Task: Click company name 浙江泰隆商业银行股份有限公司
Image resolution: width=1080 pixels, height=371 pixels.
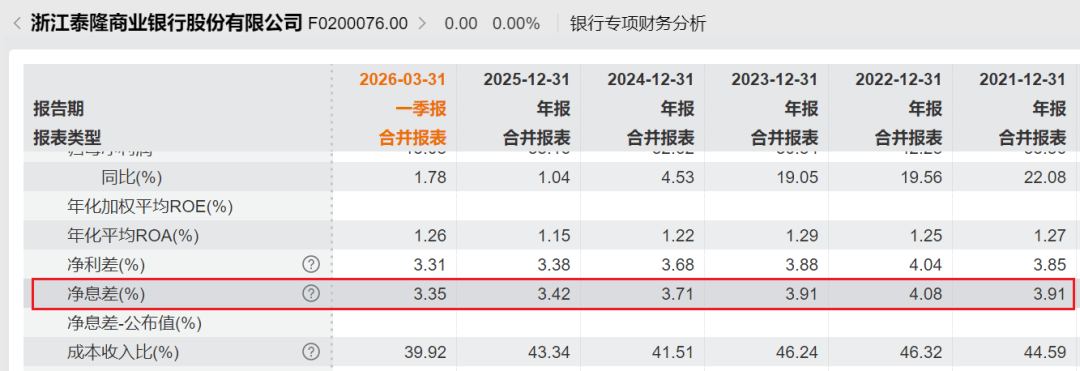Action: 167,23
